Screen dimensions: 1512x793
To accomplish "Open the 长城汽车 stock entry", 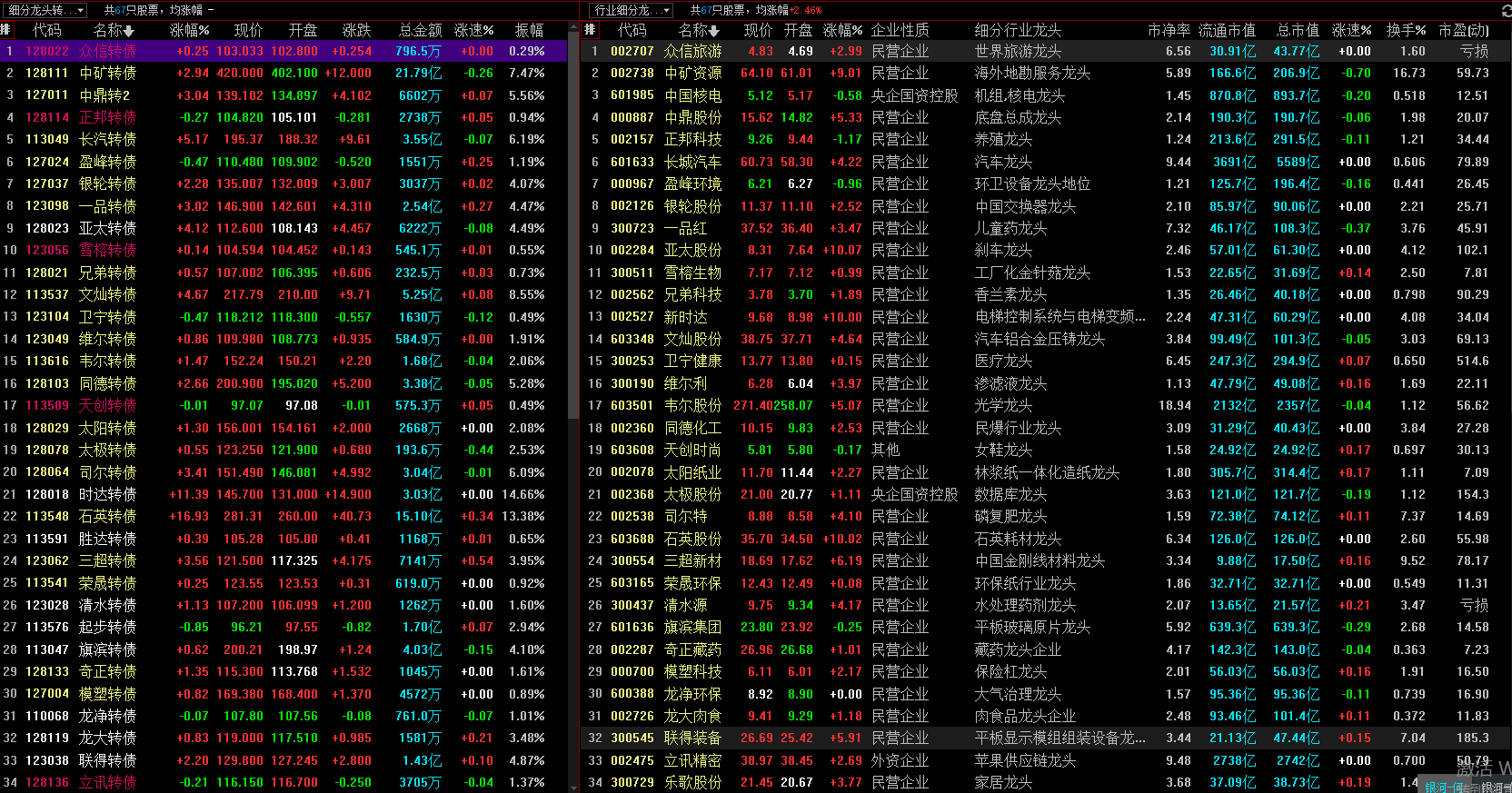I will pyautogui.click(x=692, y=162).
